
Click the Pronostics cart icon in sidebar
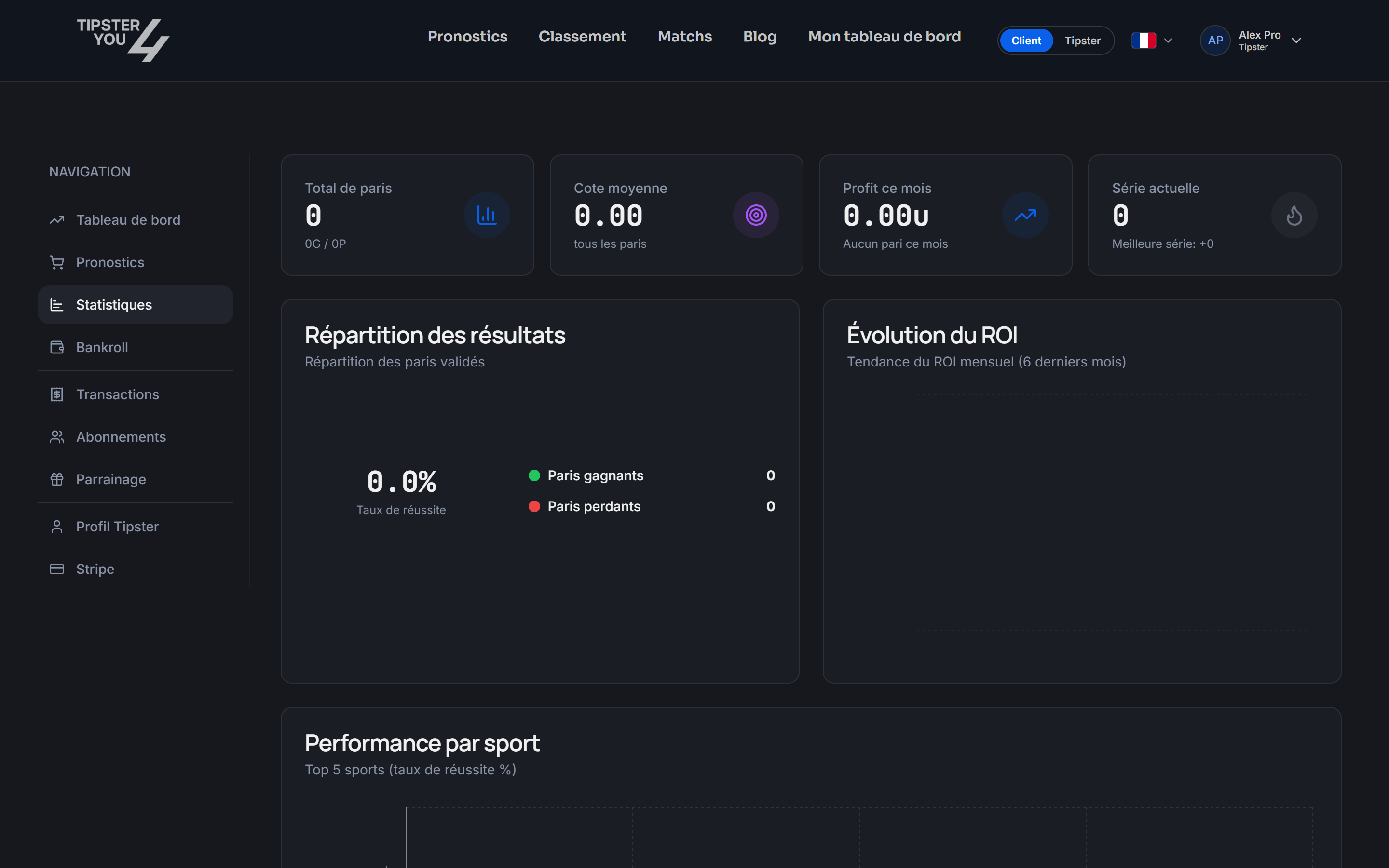(x=57, y=262)
